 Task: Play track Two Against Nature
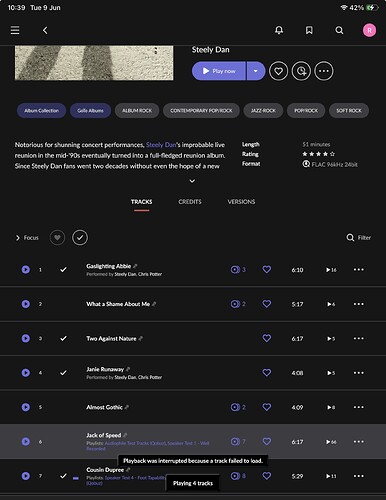(26, 338)
